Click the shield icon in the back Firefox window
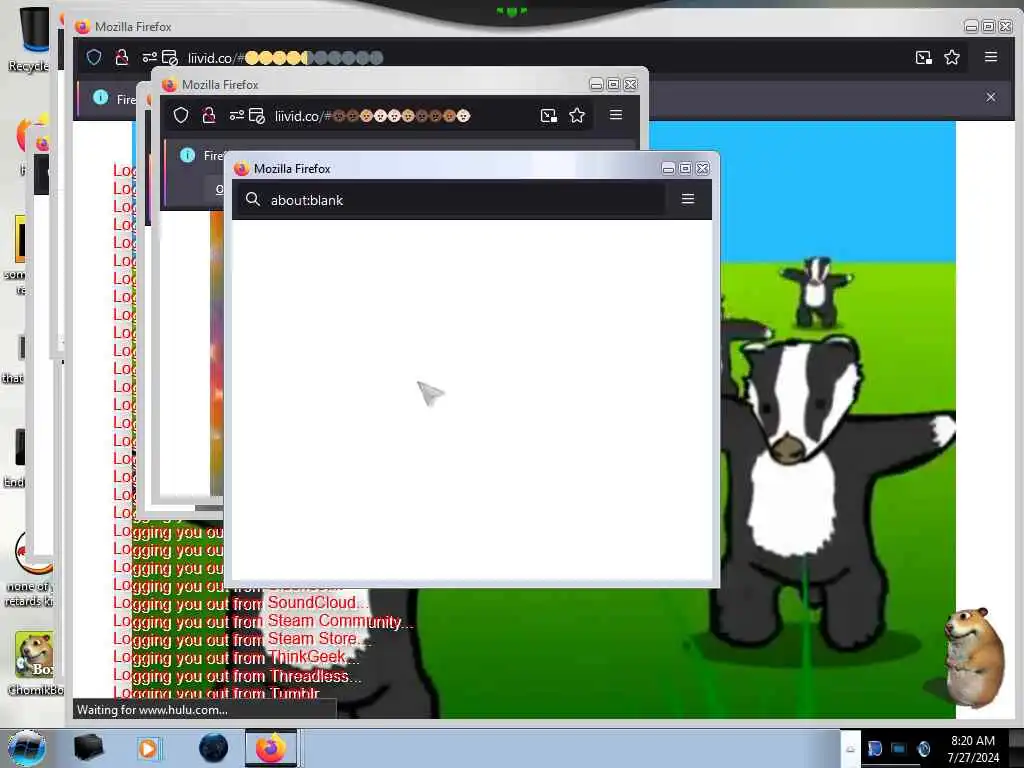Viewport: 1024px width, 768px height. [x=94, y=57]
